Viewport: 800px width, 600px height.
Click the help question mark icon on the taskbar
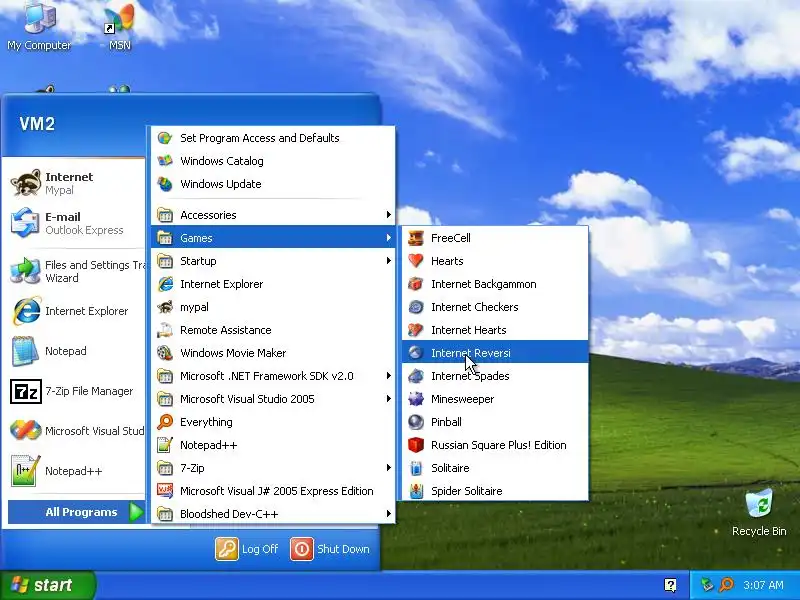click(670, 585)
